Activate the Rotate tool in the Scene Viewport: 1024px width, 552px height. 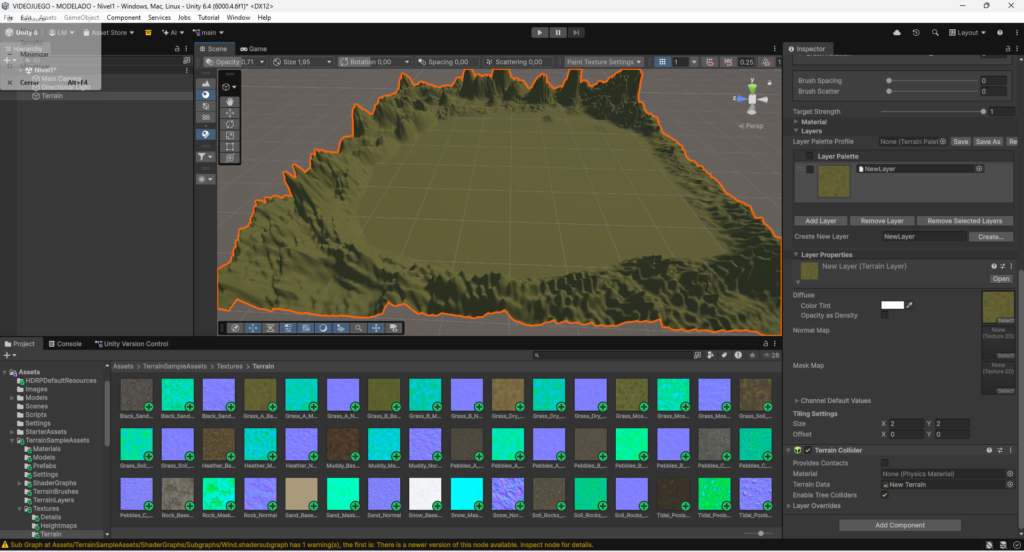coord(230,123)
